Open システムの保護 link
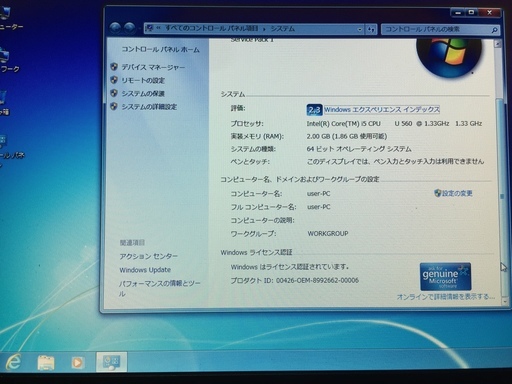The width and height of the screenshot is (512, 384). [143, 93]
